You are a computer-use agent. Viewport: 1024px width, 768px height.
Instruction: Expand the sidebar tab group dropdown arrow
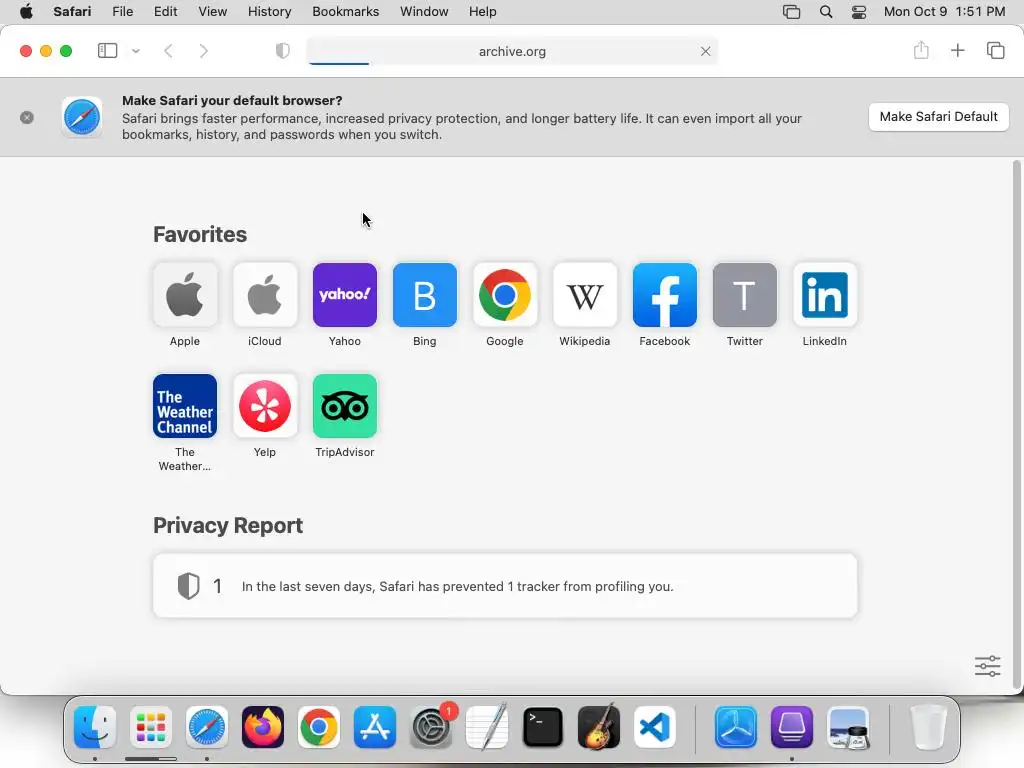136,51
